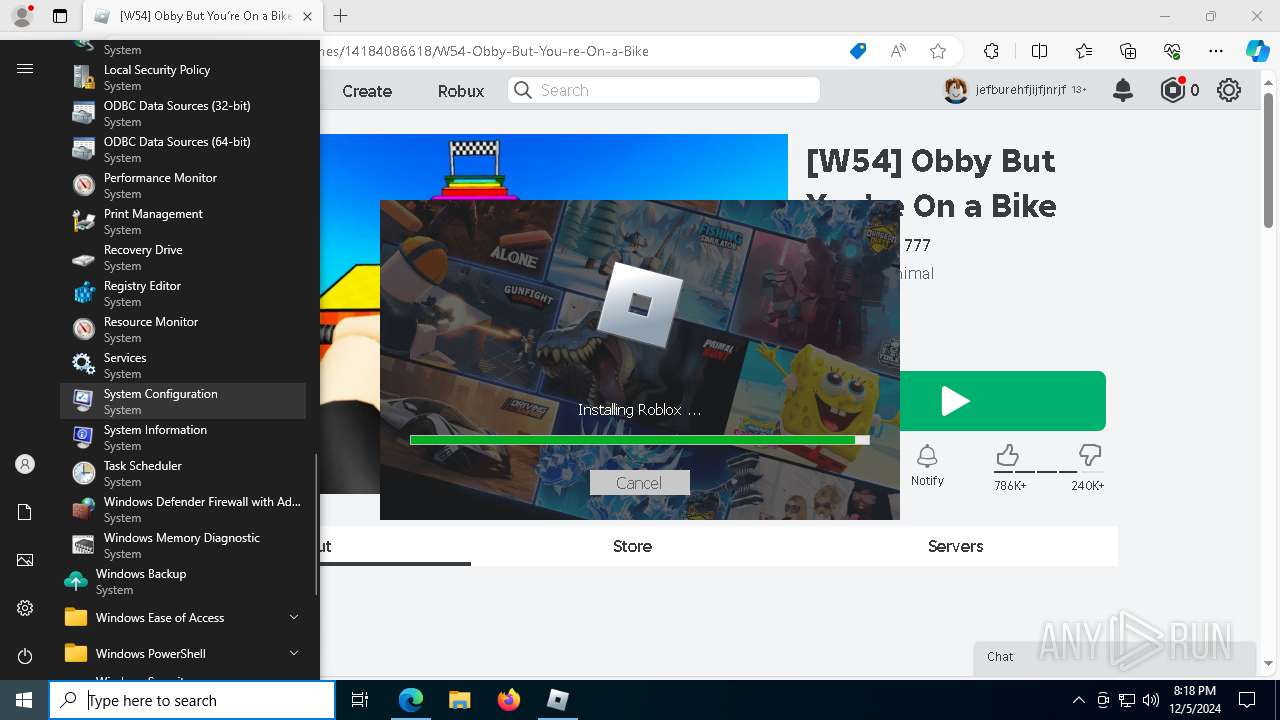Open Roblox settings gear

point(1229,90)
